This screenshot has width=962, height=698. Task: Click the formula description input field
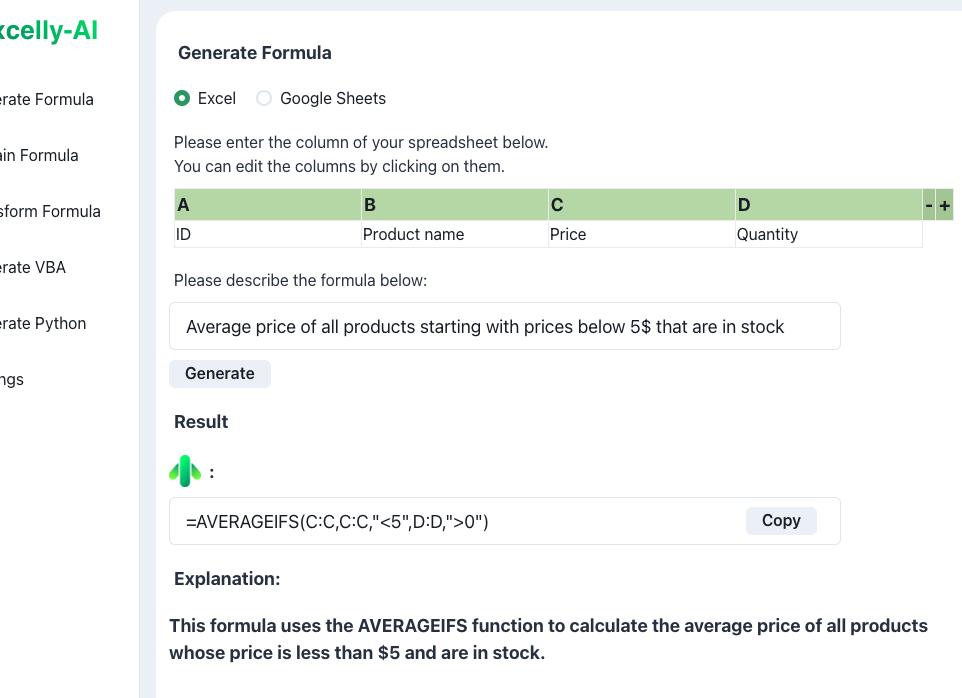coord(504,327)
